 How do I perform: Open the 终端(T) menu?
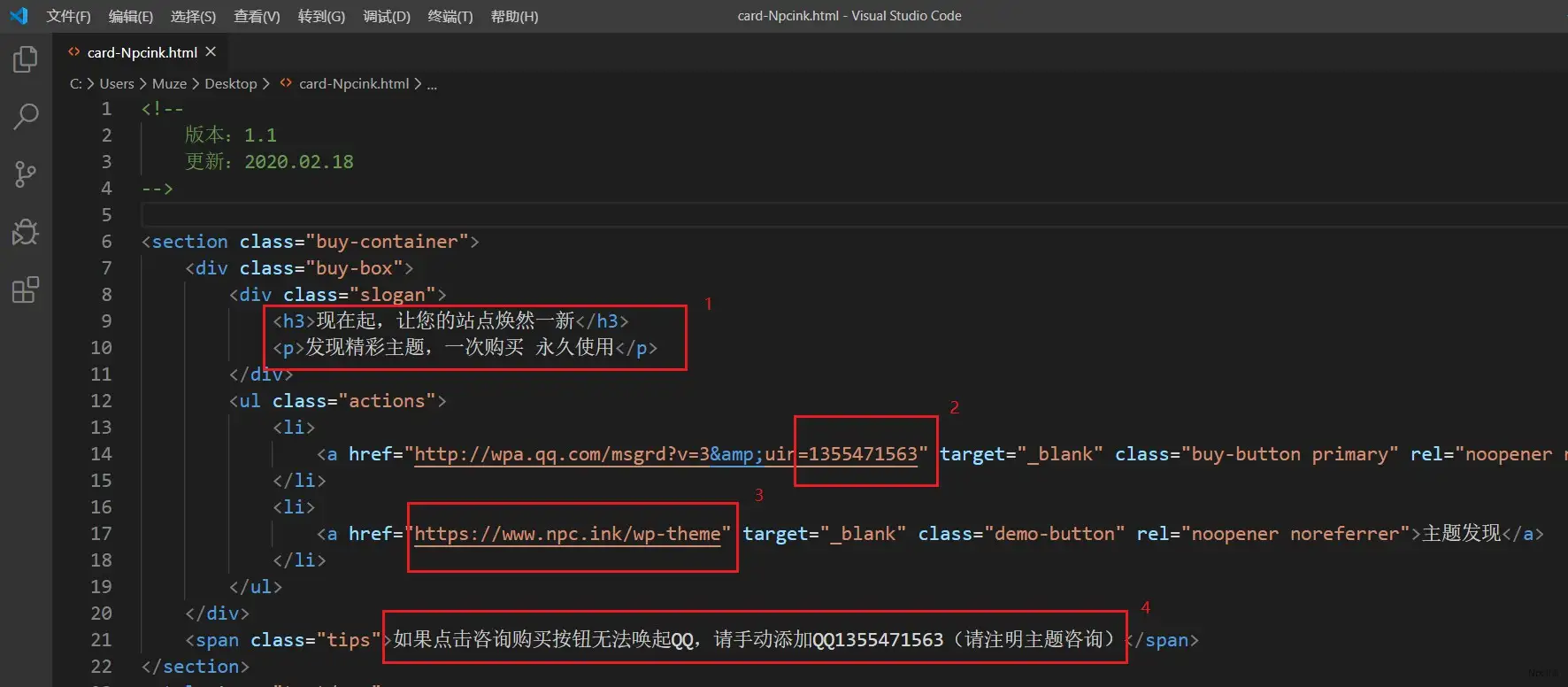(450, 16)
